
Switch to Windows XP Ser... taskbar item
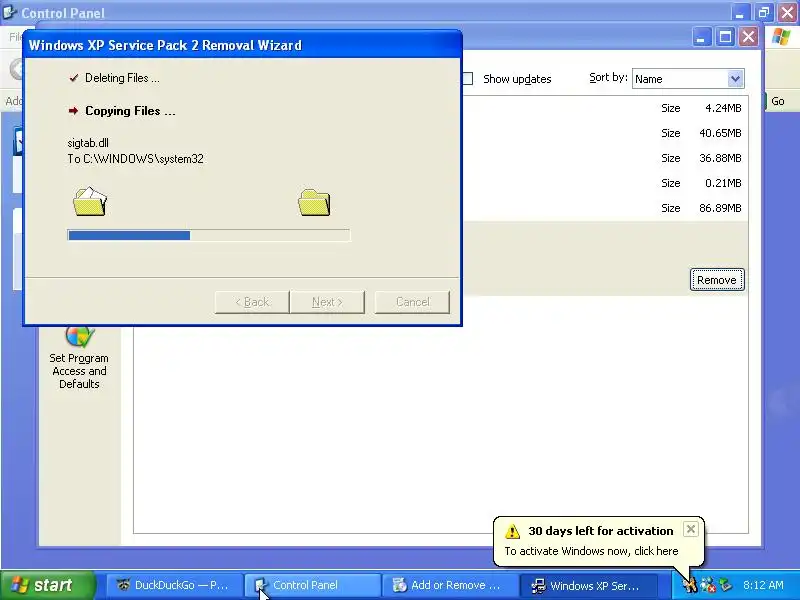[x=588, y=585]
